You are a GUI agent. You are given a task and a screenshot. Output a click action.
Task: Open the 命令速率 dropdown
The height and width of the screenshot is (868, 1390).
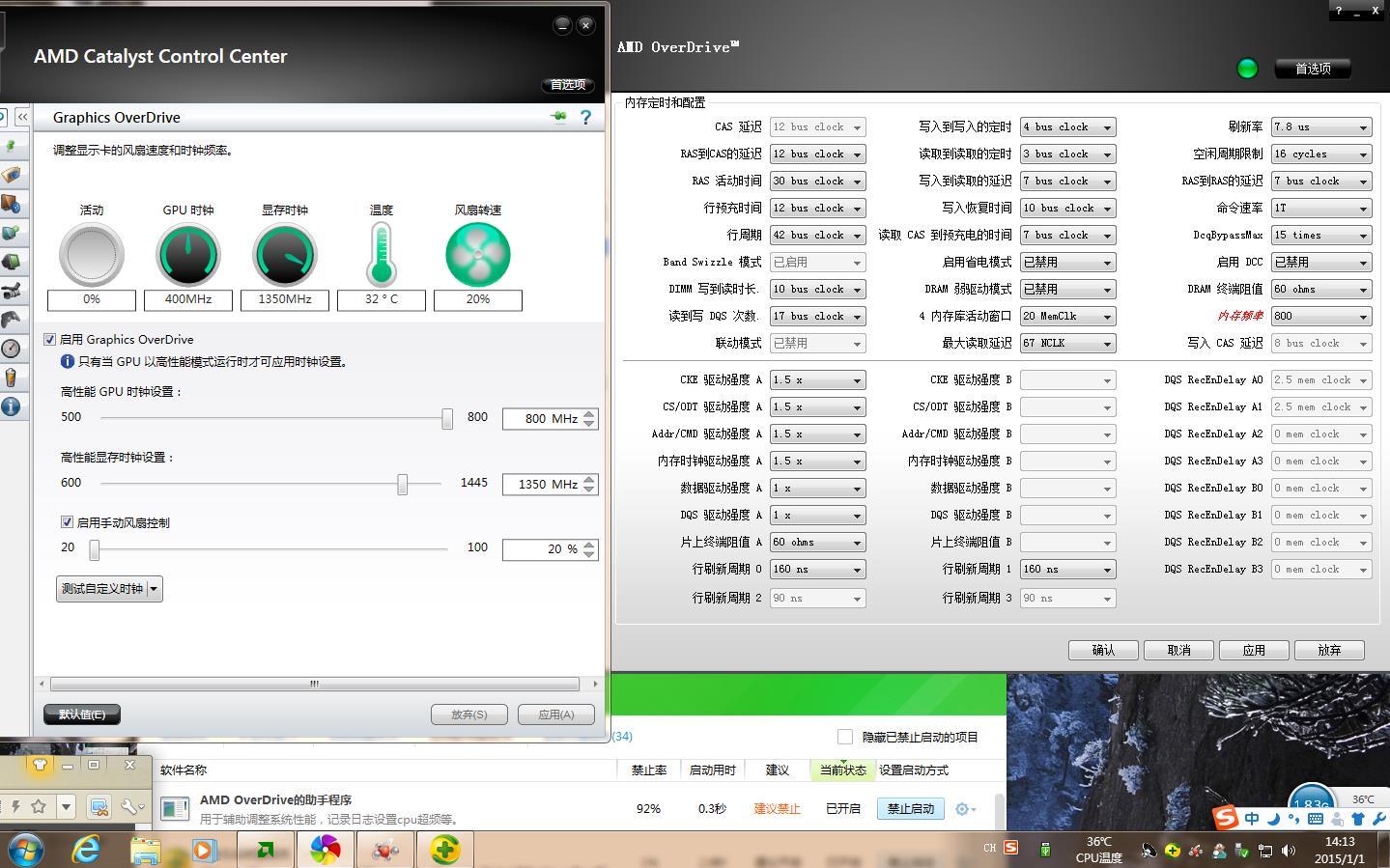1321,209
